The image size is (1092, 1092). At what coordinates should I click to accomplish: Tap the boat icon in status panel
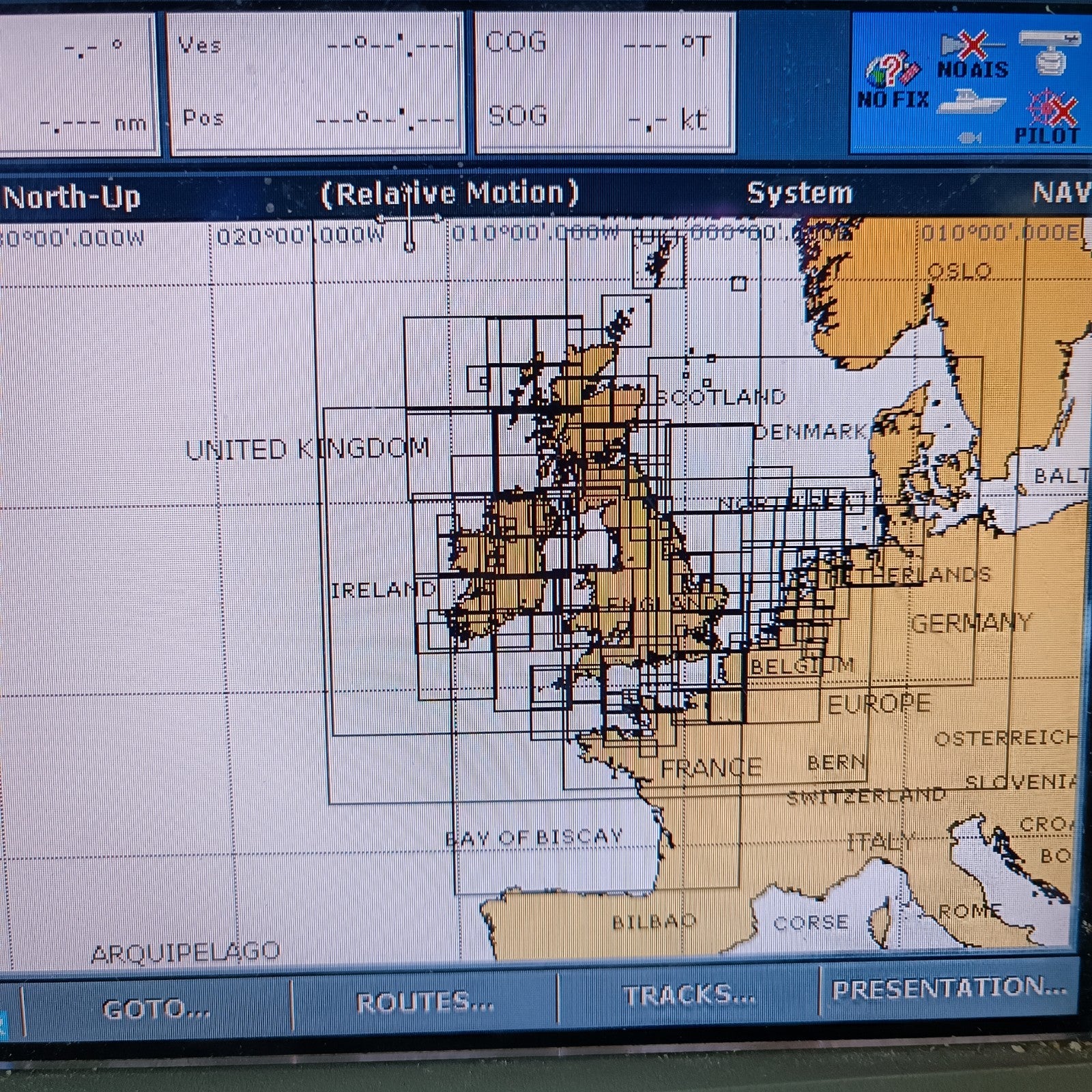(x=971, y=102)
